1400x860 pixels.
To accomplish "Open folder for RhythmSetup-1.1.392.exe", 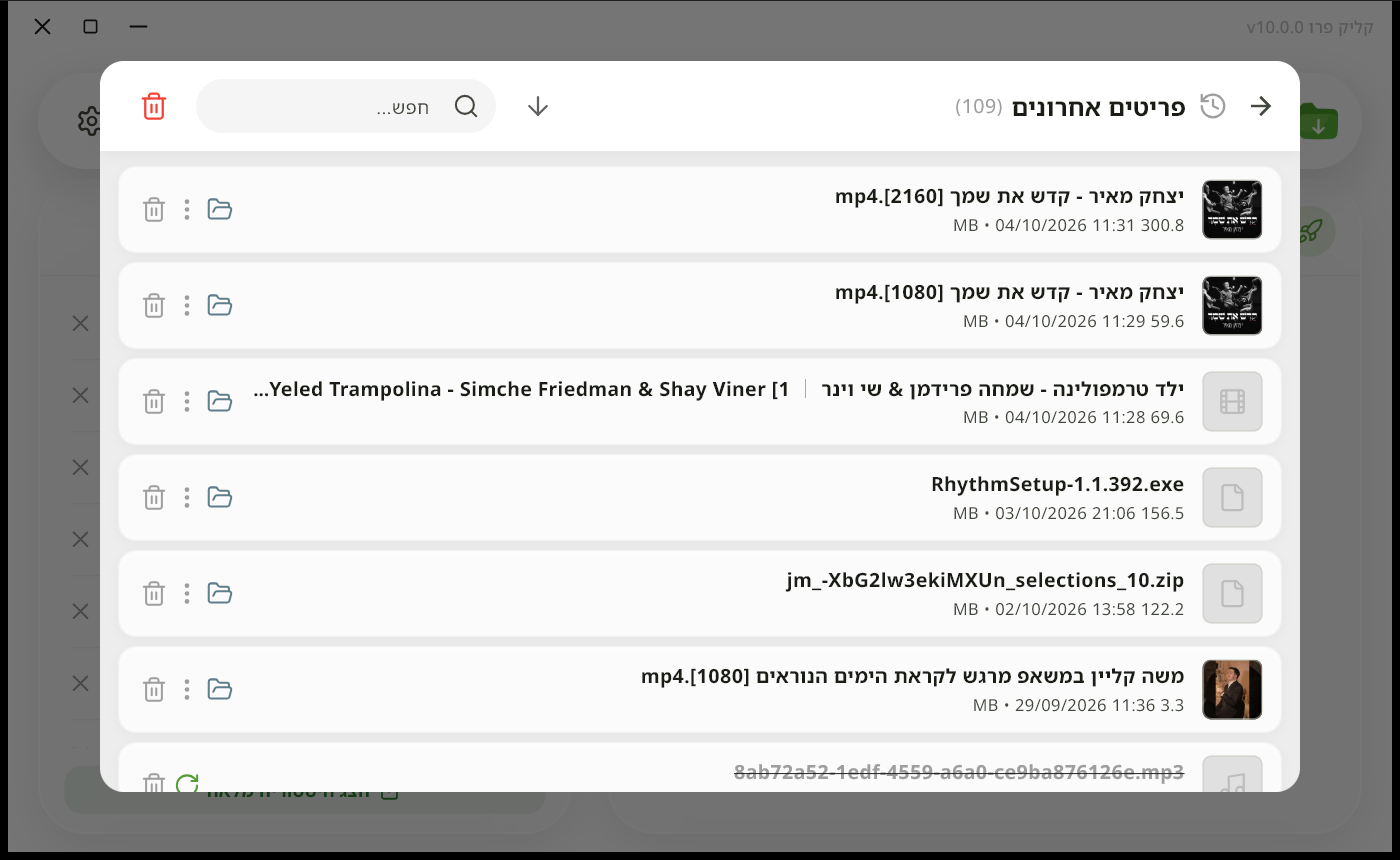I will pos(220,497).
